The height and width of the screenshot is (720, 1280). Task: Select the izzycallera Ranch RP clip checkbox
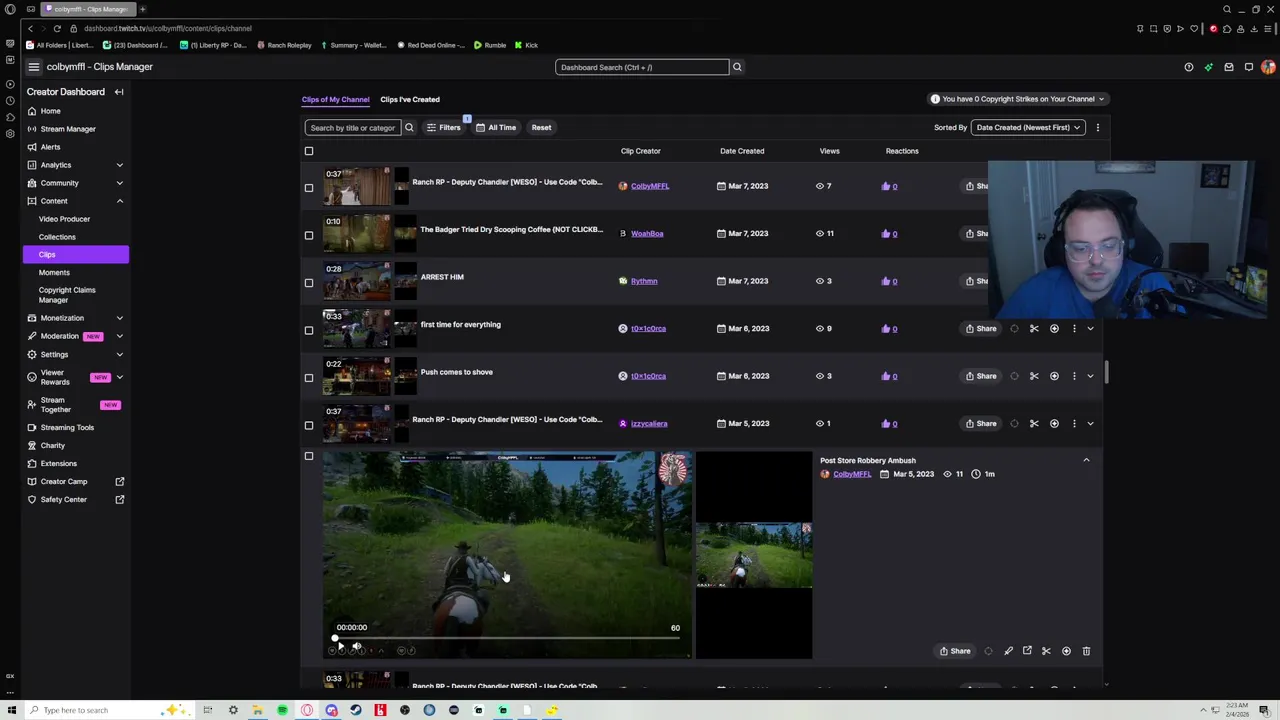[309, 425]
